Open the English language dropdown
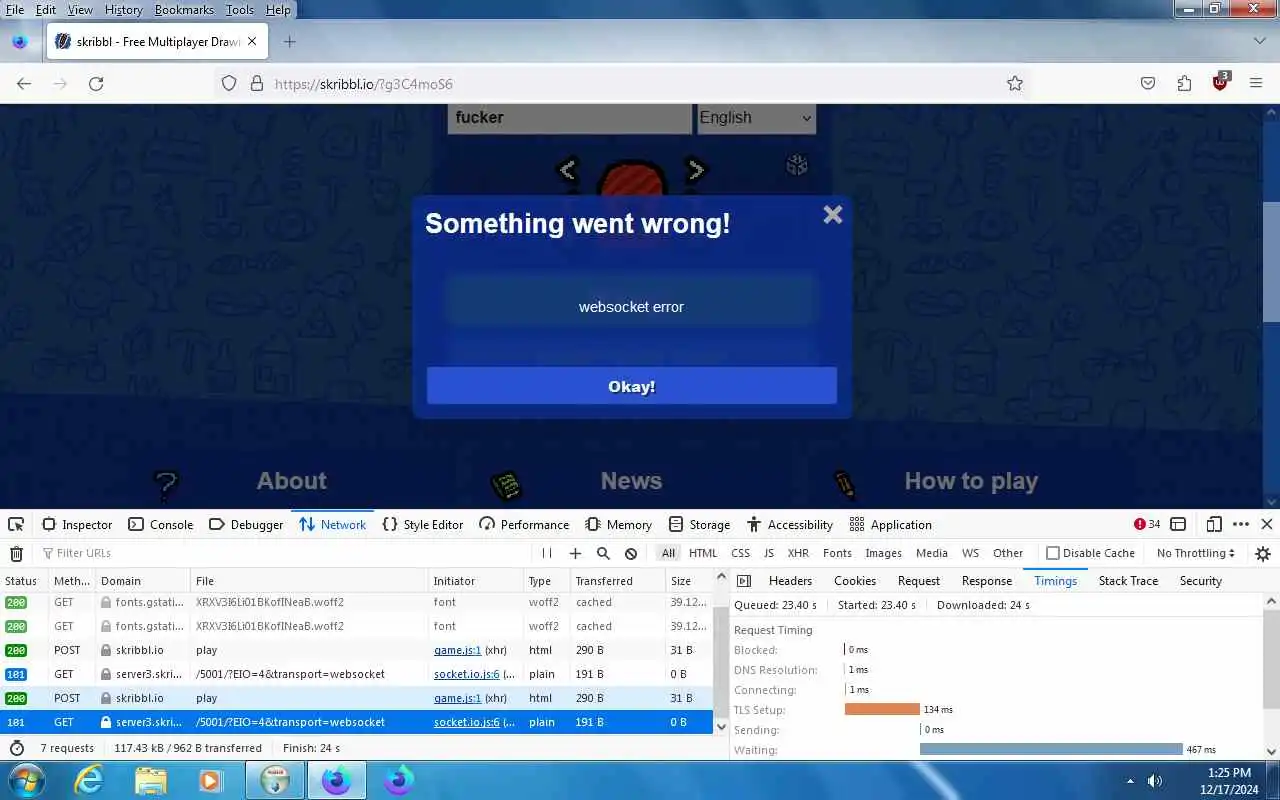 [756, 117]
